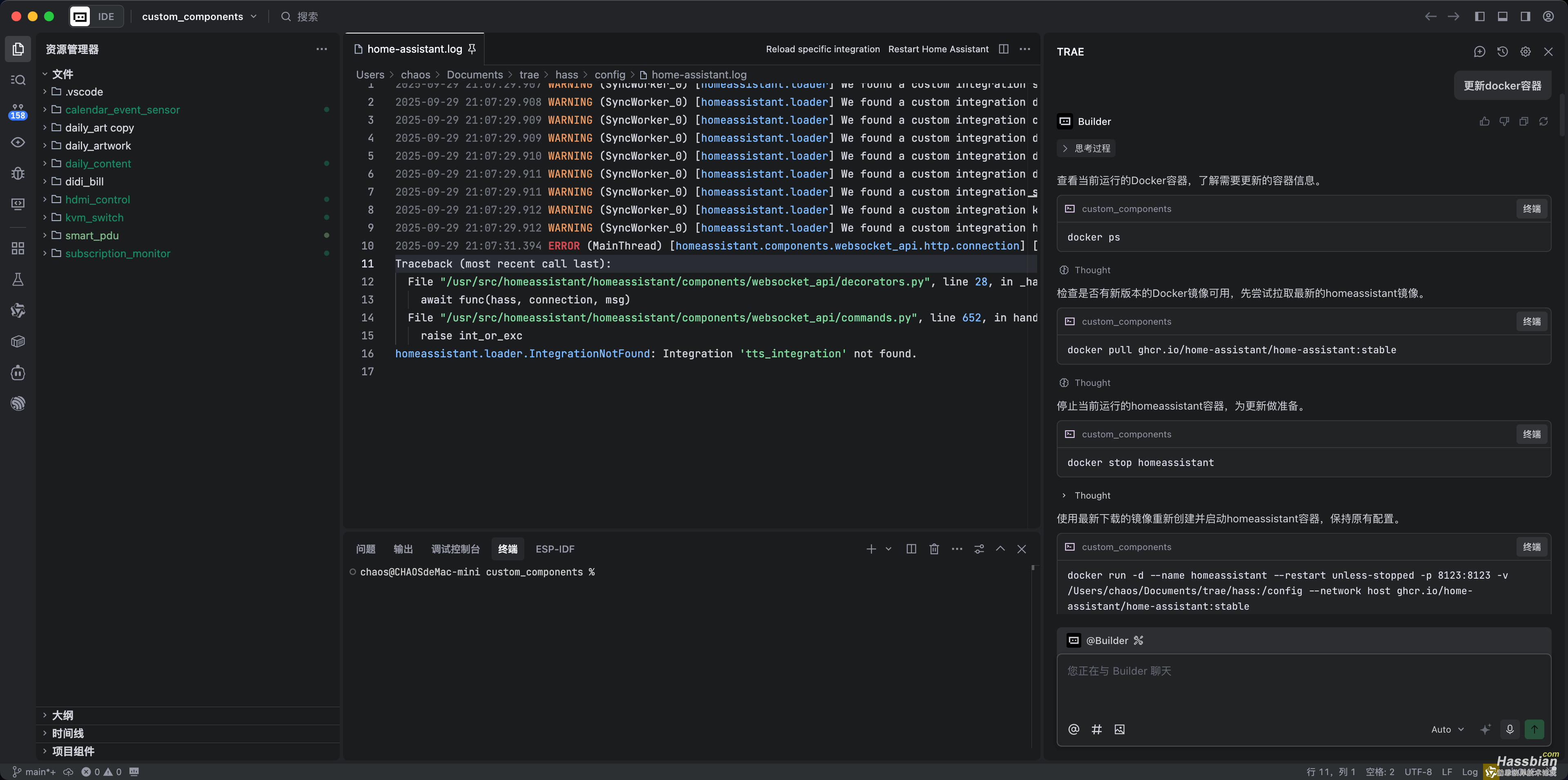Regenerate the Builder response
1568x780 pixels.
pyautogui.click(x=1543, y=121)
